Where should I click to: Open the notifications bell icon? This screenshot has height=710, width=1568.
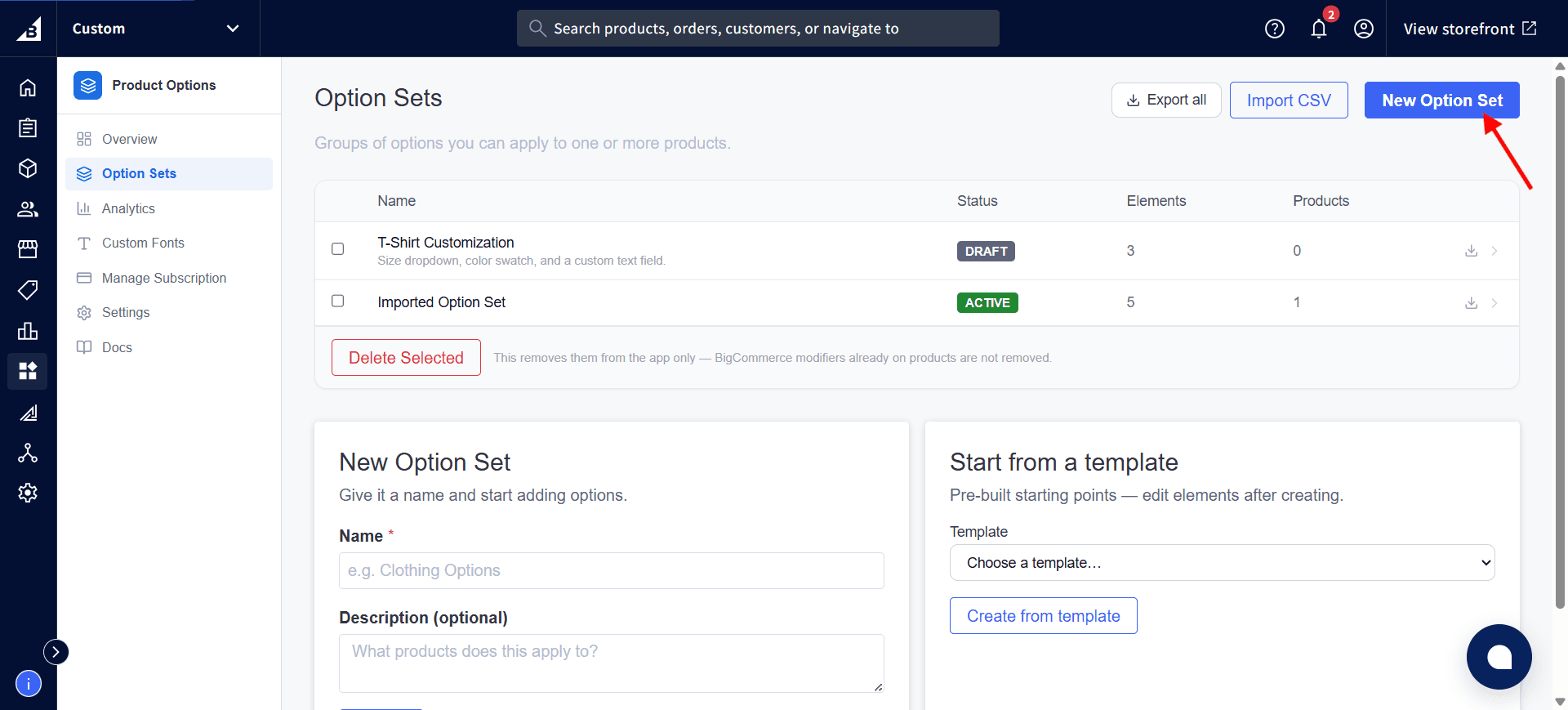tap(1319, 29)
